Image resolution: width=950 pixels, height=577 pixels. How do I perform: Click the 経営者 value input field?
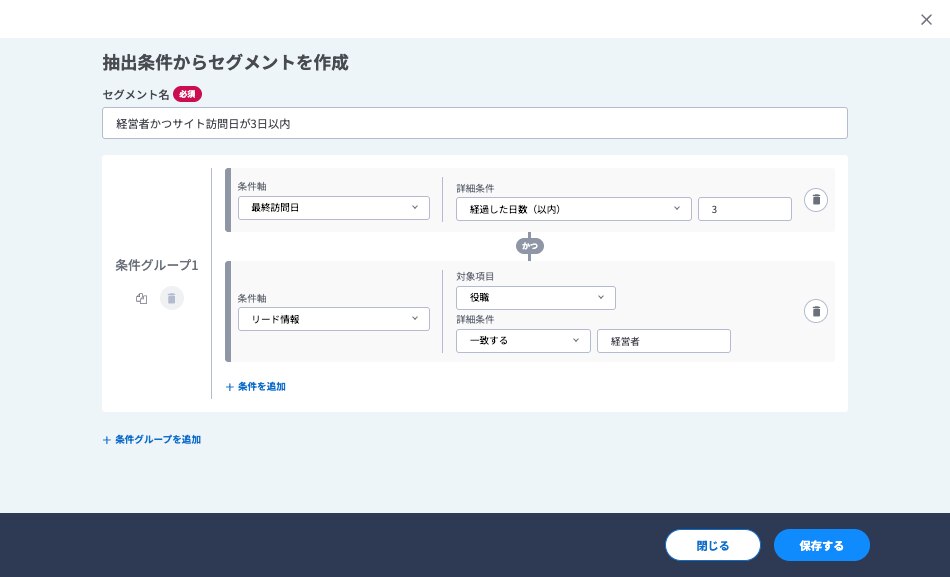click(663, 341)
